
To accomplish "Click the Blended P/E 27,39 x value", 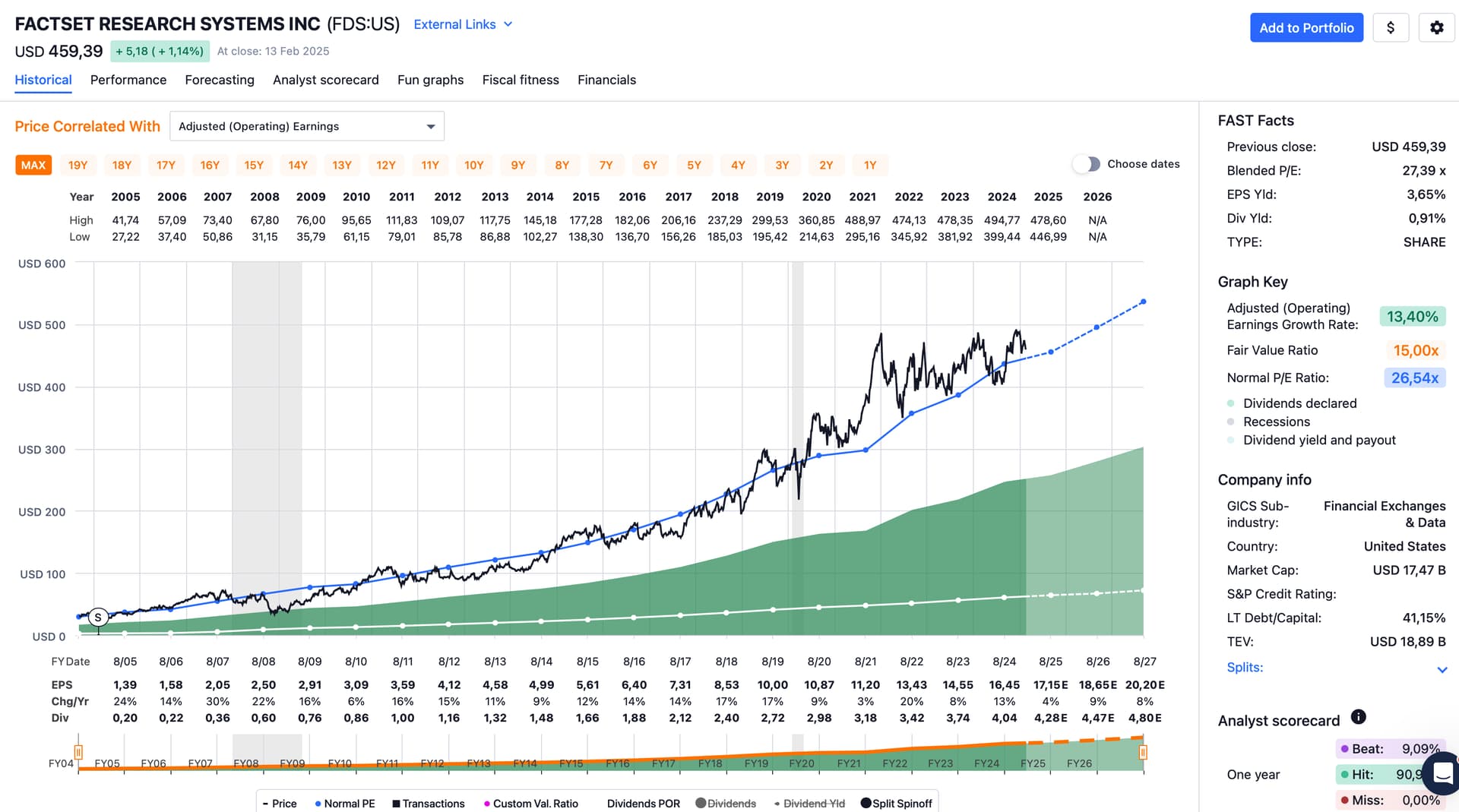I will [1423, 171].
